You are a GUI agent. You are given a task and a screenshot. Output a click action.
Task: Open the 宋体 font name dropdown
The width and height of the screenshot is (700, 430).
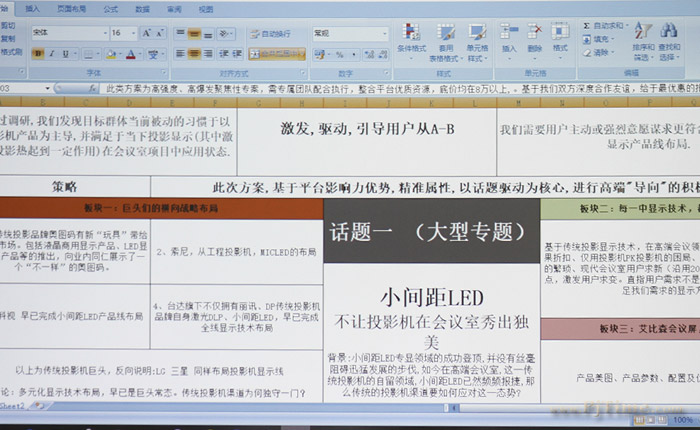[x=68, y=33]
